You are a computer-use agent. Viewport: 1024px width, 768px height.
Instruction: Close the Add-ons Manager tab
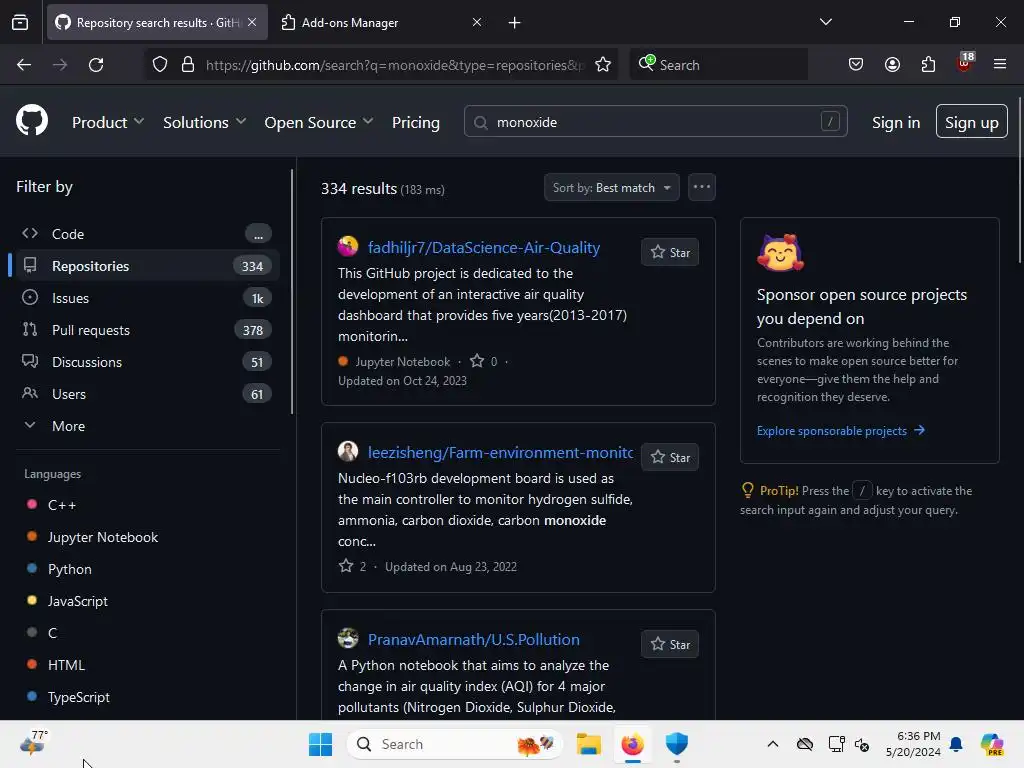point(477,22)
